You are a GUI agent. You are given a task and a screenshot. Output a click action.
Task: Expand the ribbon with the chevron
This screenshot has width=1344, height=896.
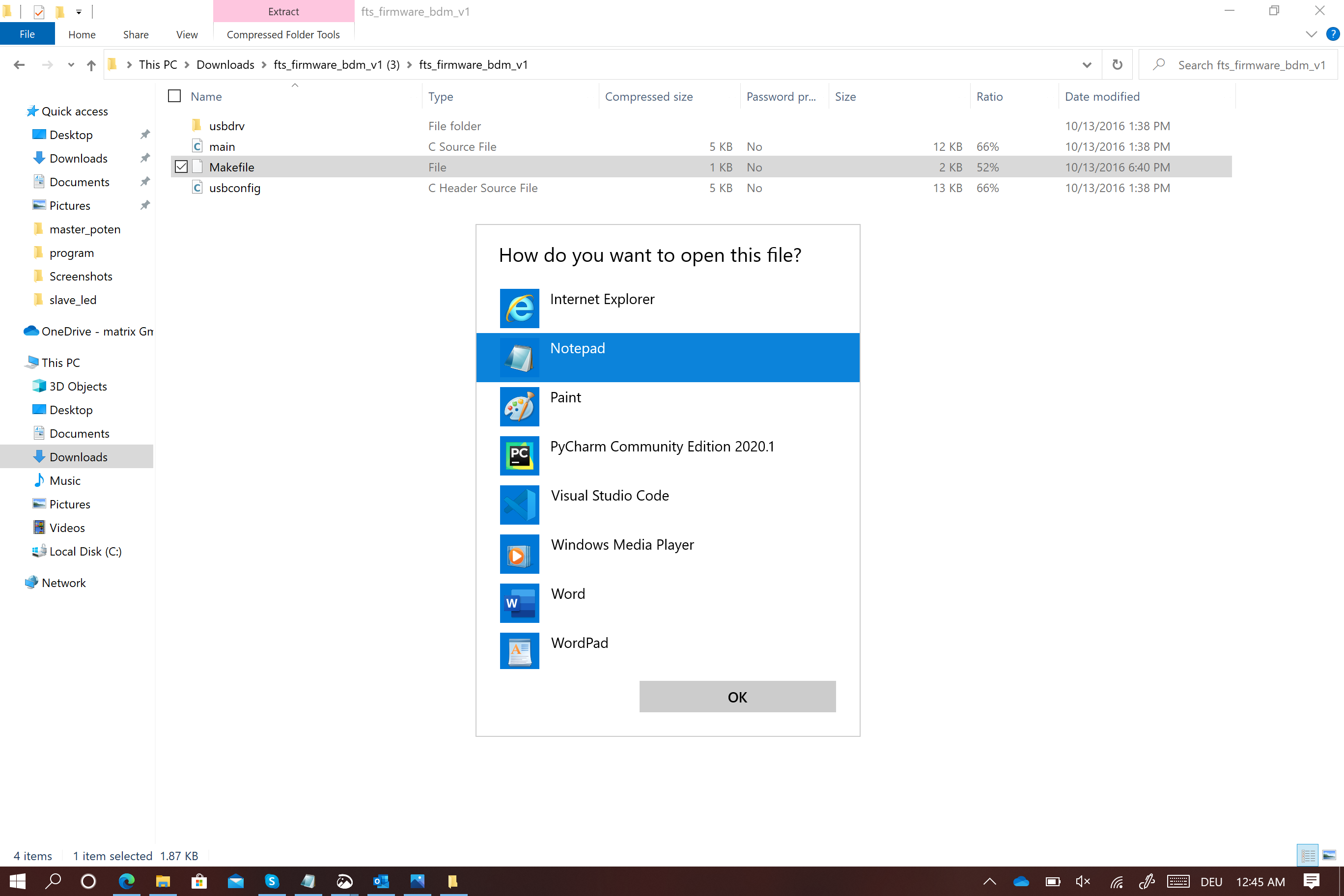[x=1311, y=34]
